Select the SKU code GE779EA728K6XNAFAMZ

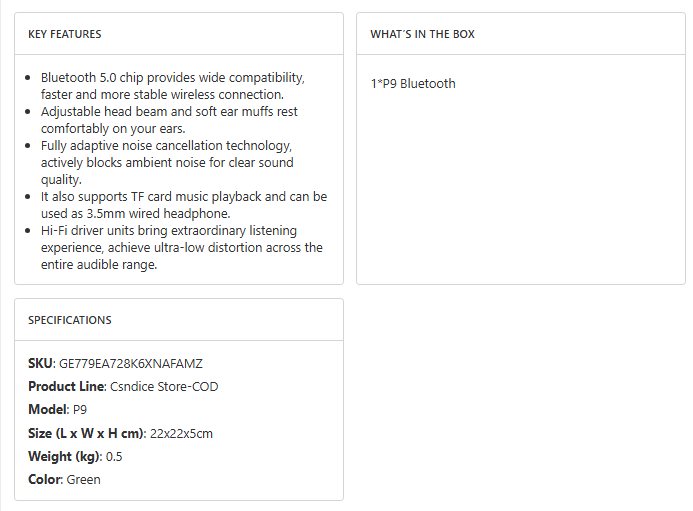(x=131, y=364)
